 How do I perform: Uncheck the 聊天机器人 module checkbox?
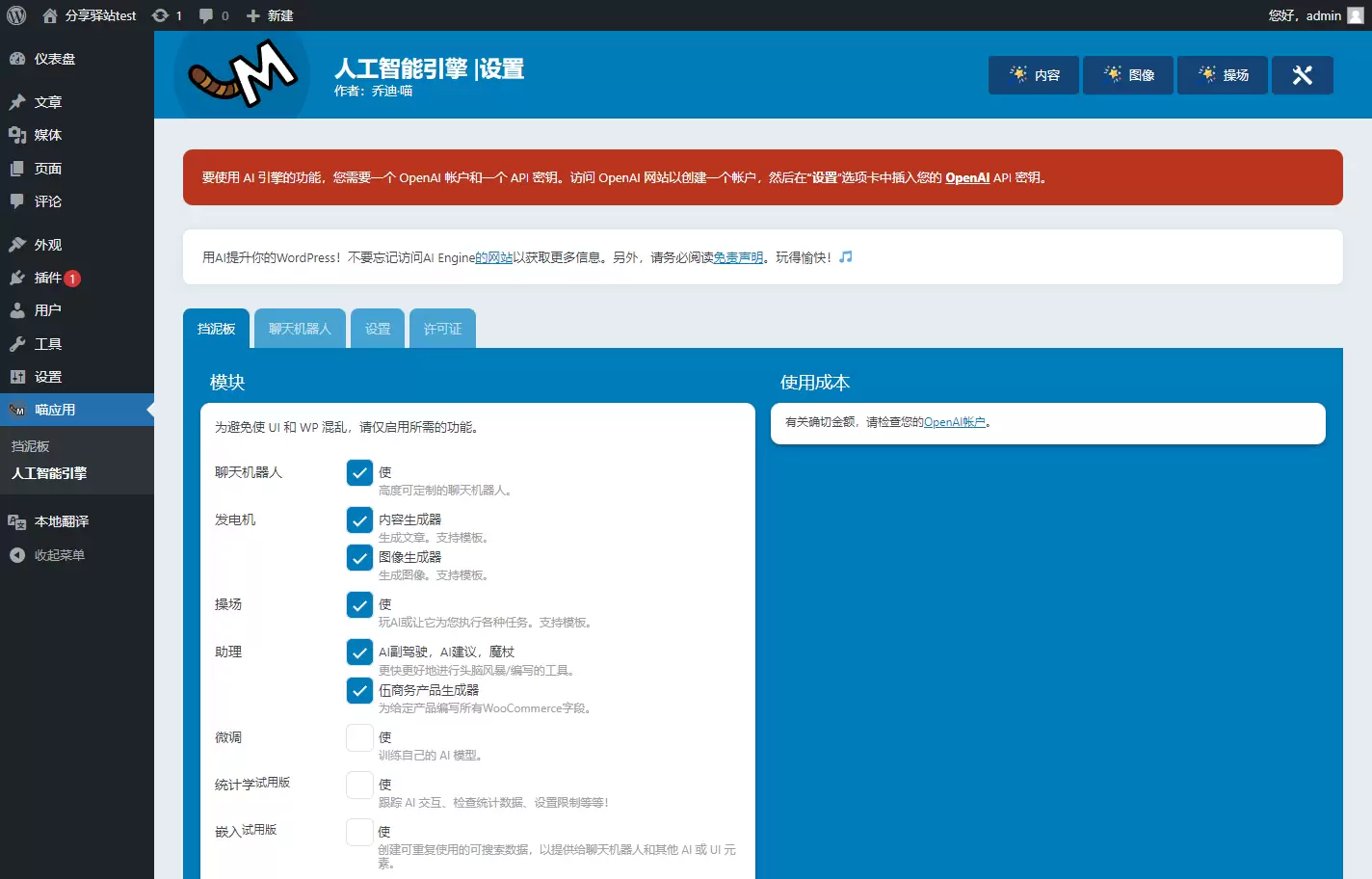point(359,472)
